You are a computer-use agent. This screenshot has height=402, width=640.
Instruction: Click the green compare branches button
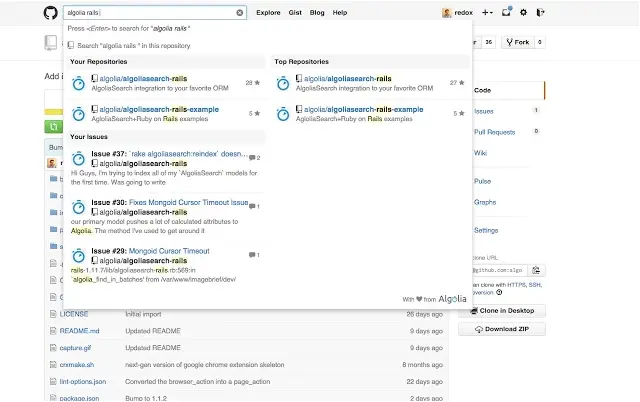(53, 127)
